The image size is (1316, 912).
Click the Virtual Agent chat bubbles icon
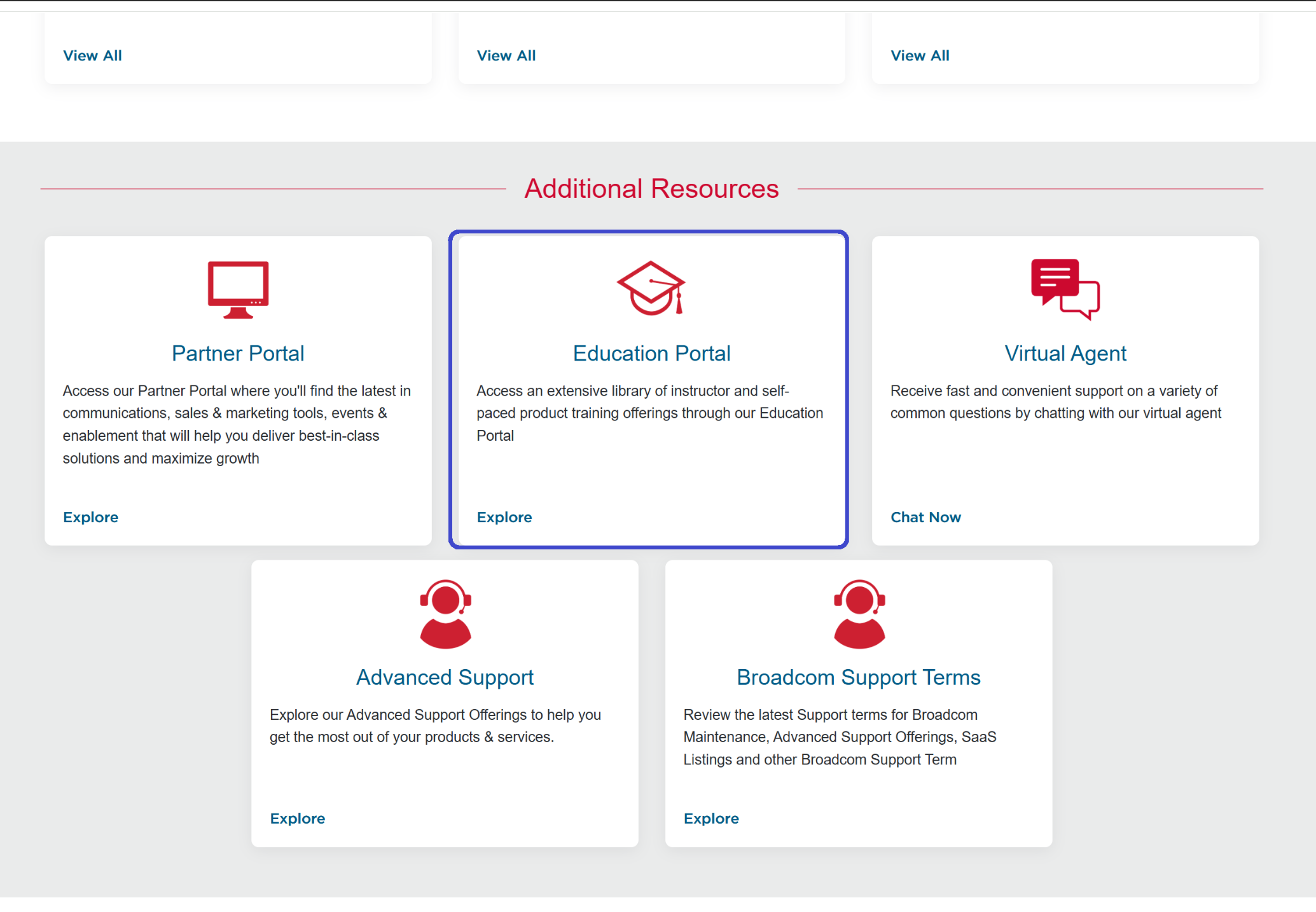(1065, 289)
